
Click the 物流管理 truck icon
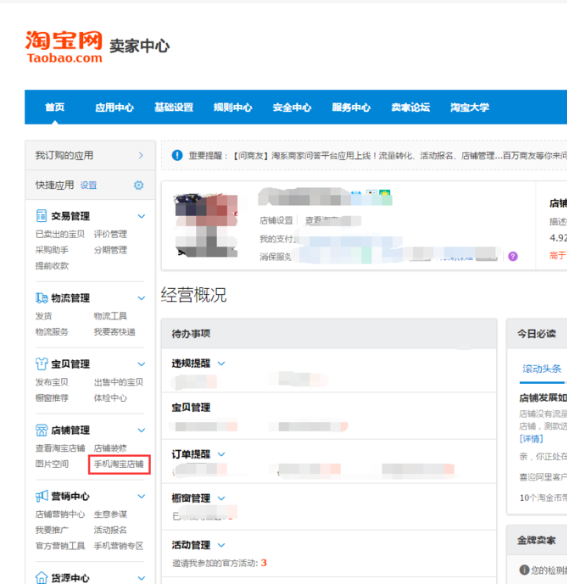[x=41, y=298]
